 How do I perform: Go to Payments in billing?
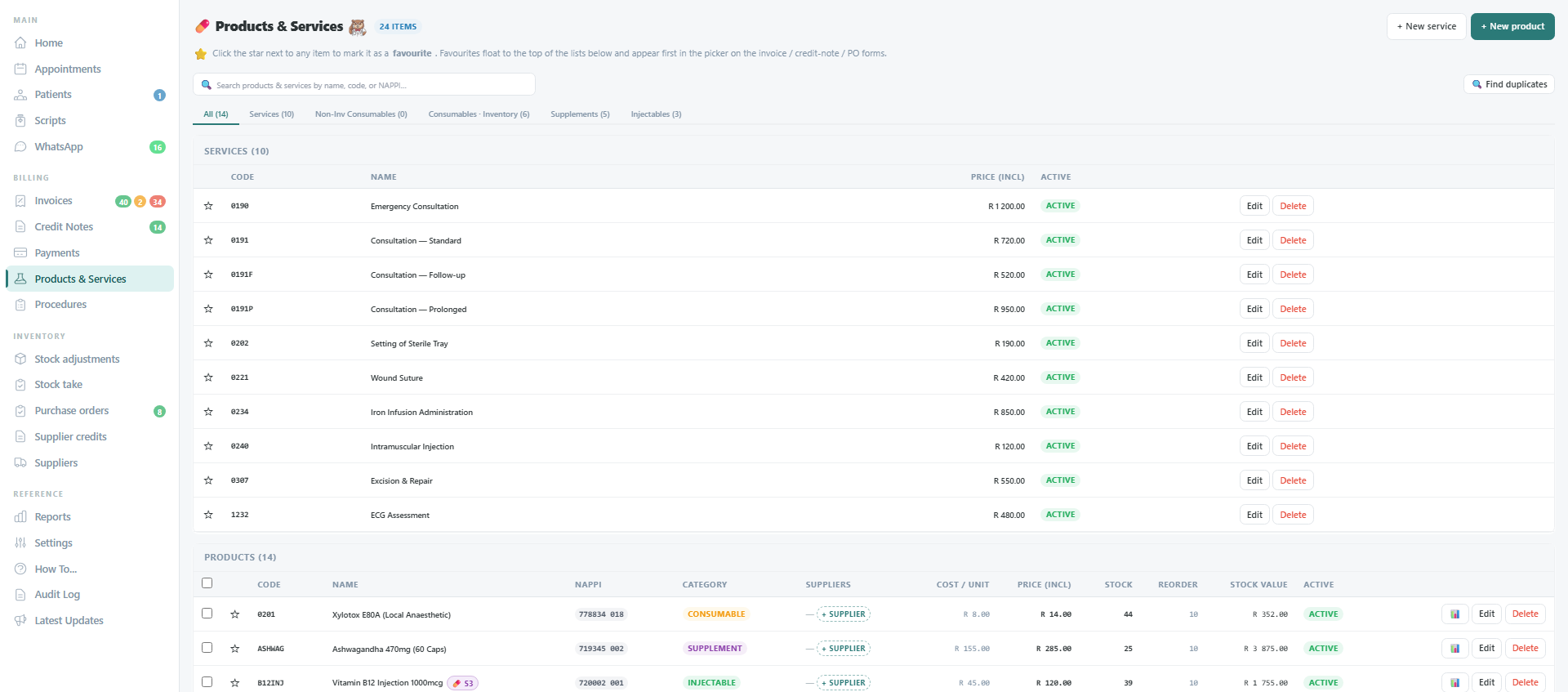coord(90,253)
